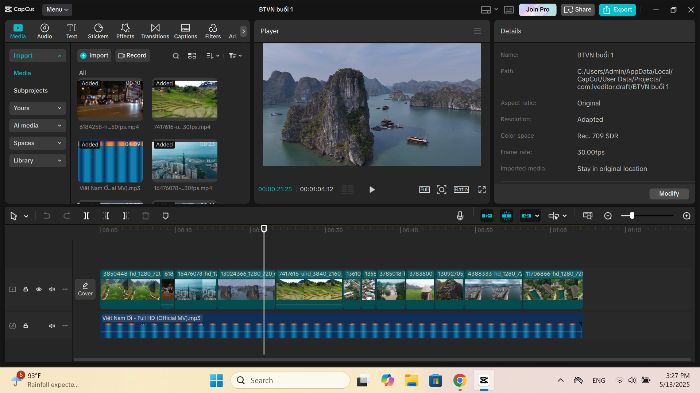700x393 pixels.
Task: Delete right of playhead tool
Action: tap(125, 216)
